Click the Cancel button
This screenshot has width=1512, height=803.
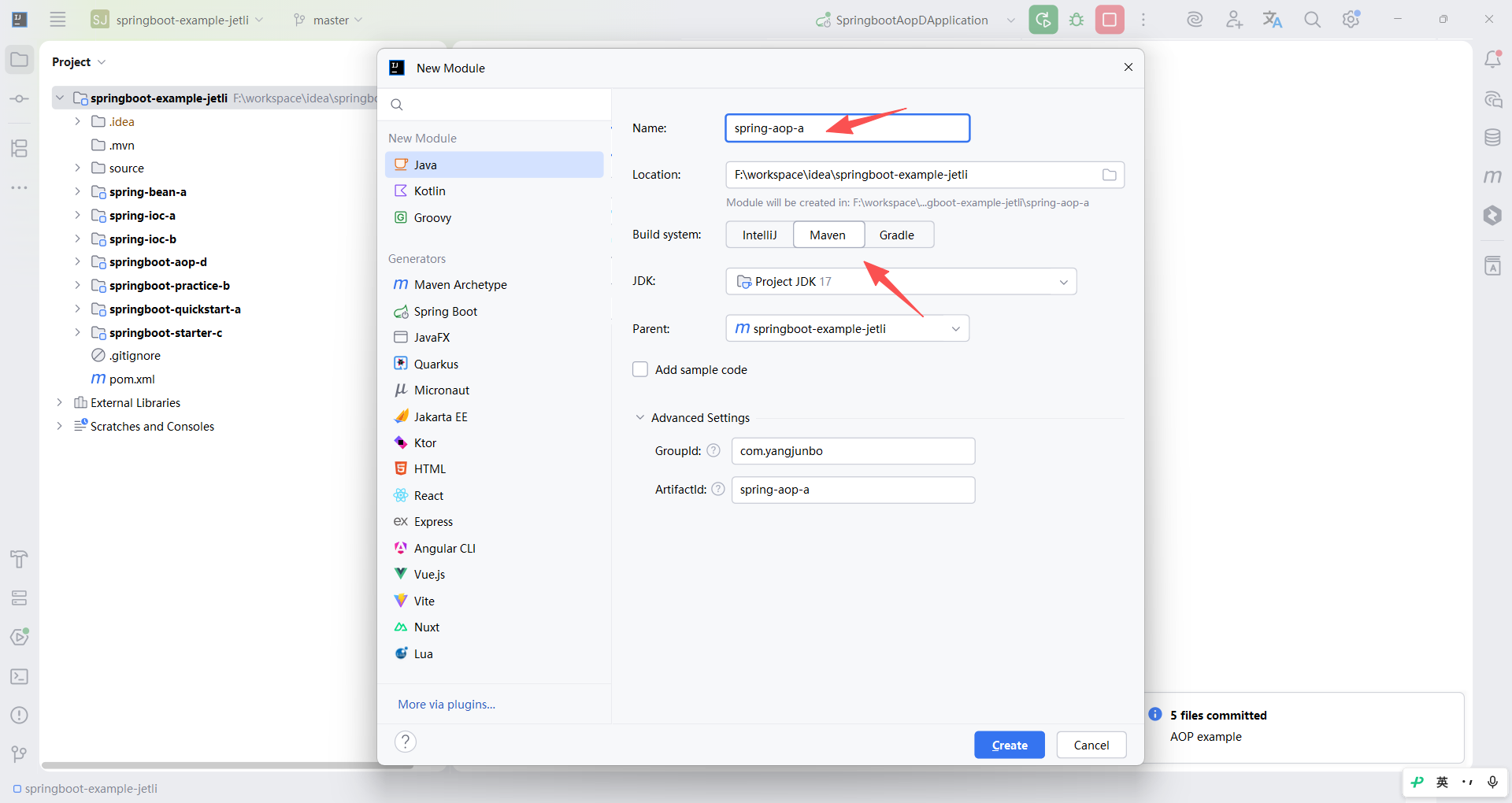(x=1091, y=745)
